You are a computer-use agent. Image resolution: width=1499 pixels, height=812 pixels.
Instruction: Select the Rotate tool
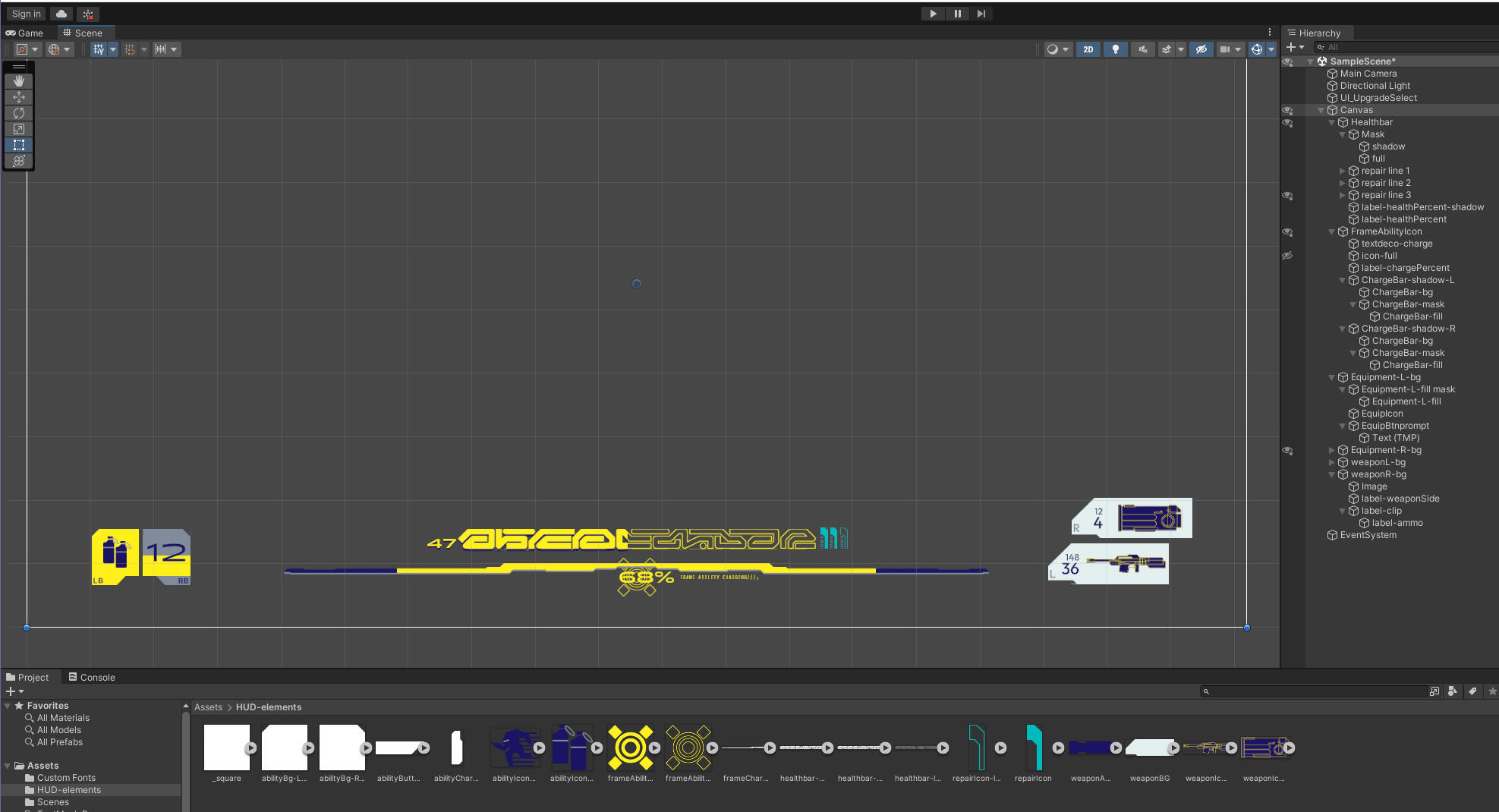point(19,113)
